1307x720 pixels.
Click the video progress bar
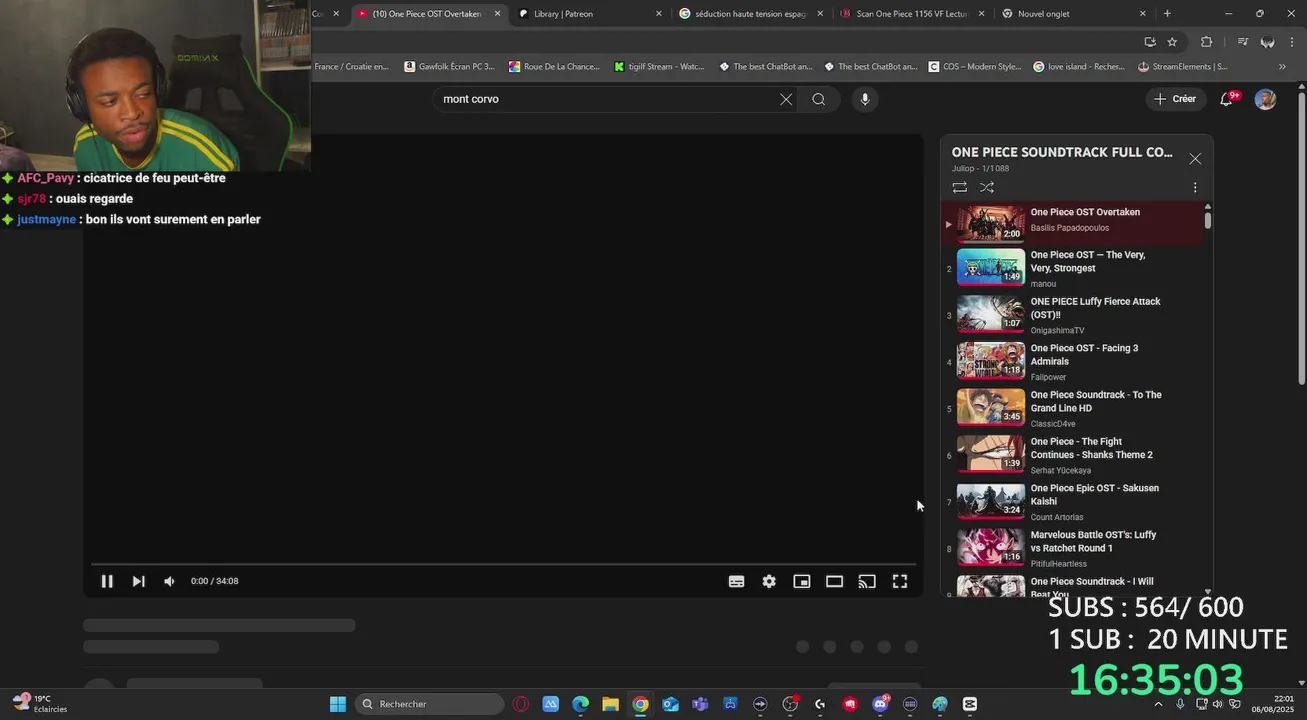pyautogui.click(x=503, y=565)
